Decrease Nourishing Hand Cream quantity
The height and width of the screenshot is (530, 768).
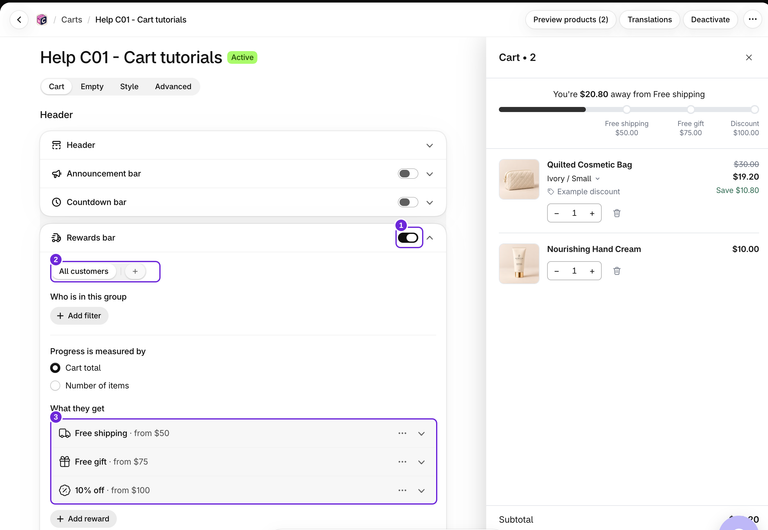coord(556,271)
